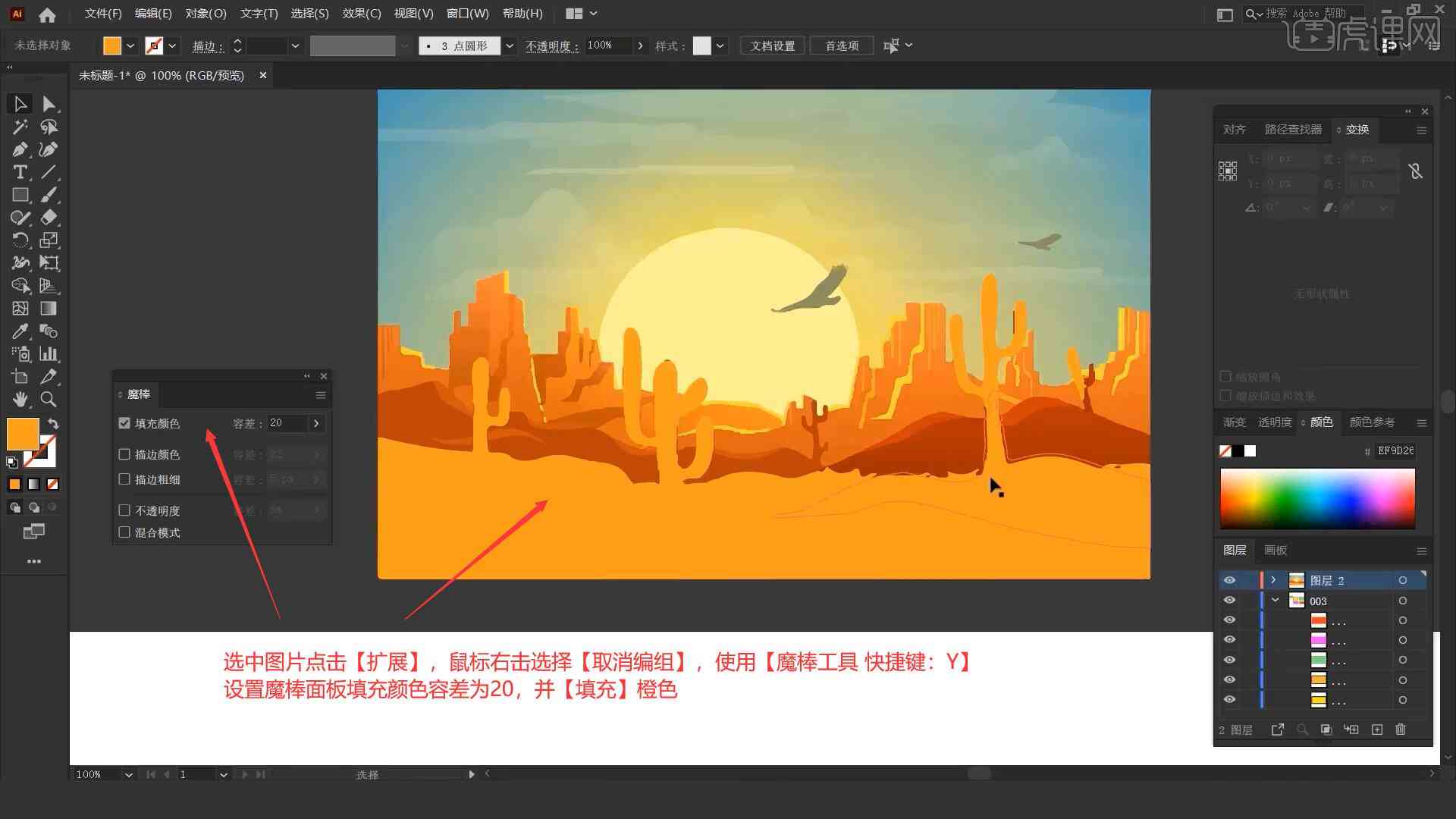
Task: Toggle visibility of 图层 2
Action: click(x=1229, y=580)
